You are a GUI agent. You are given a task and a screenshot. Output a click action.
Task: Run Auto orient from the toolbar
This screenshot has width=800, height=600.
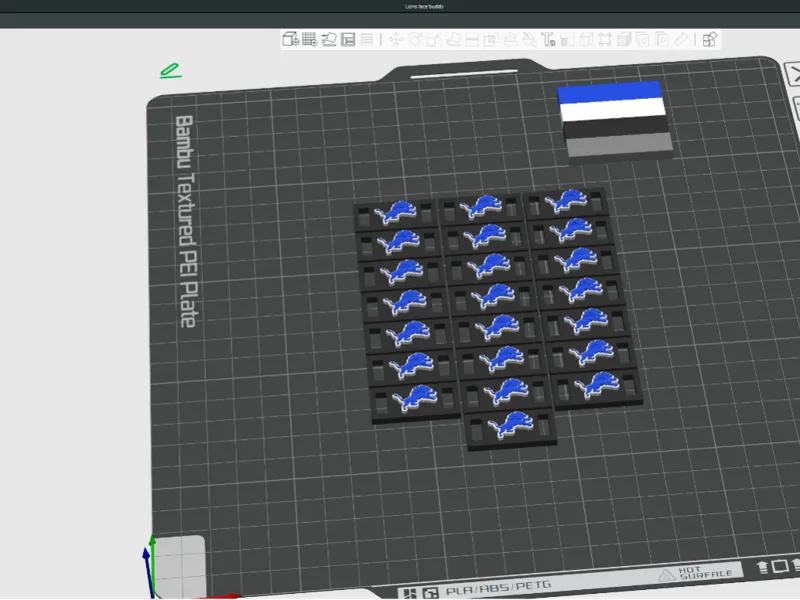click(x=329, y=39)
